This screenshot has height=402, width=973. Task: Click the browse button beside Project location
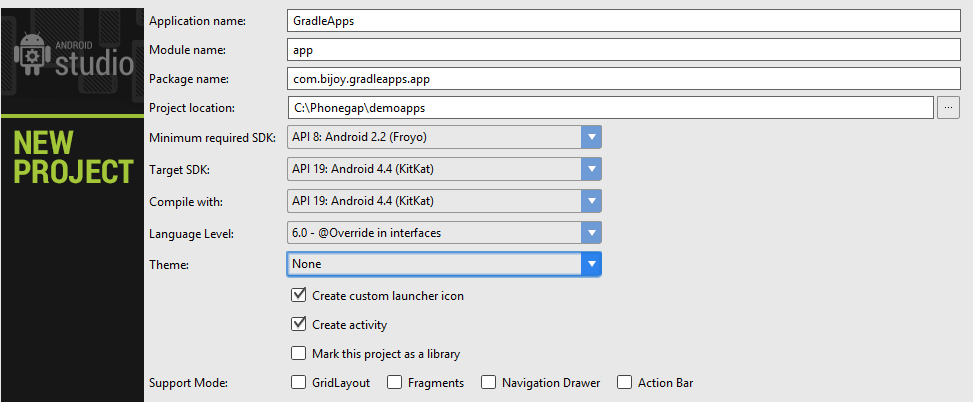pos(948,107)
